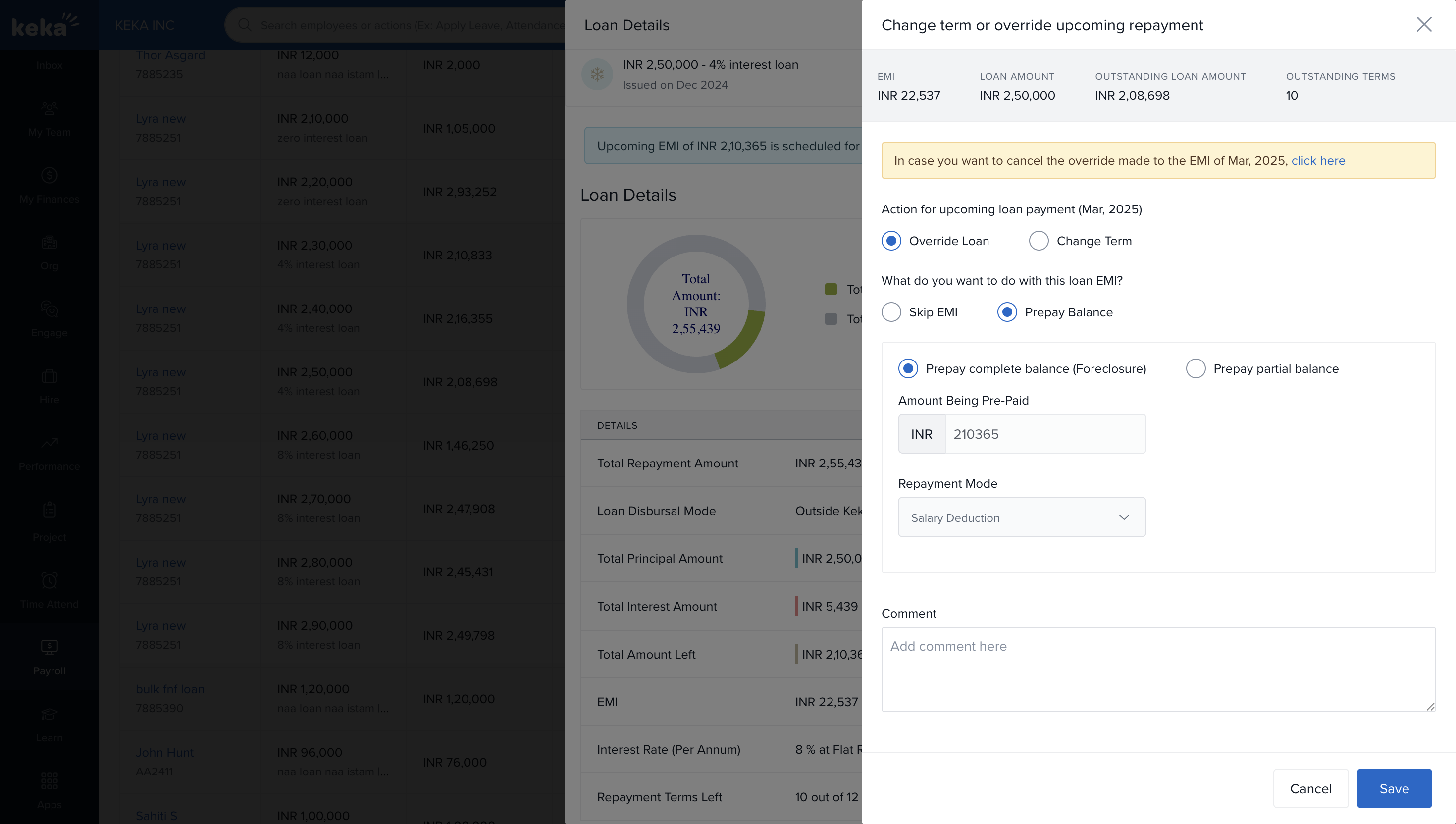Open the Hire briefcase icon
Viewport: 1456px width, 824px height.
49,376
